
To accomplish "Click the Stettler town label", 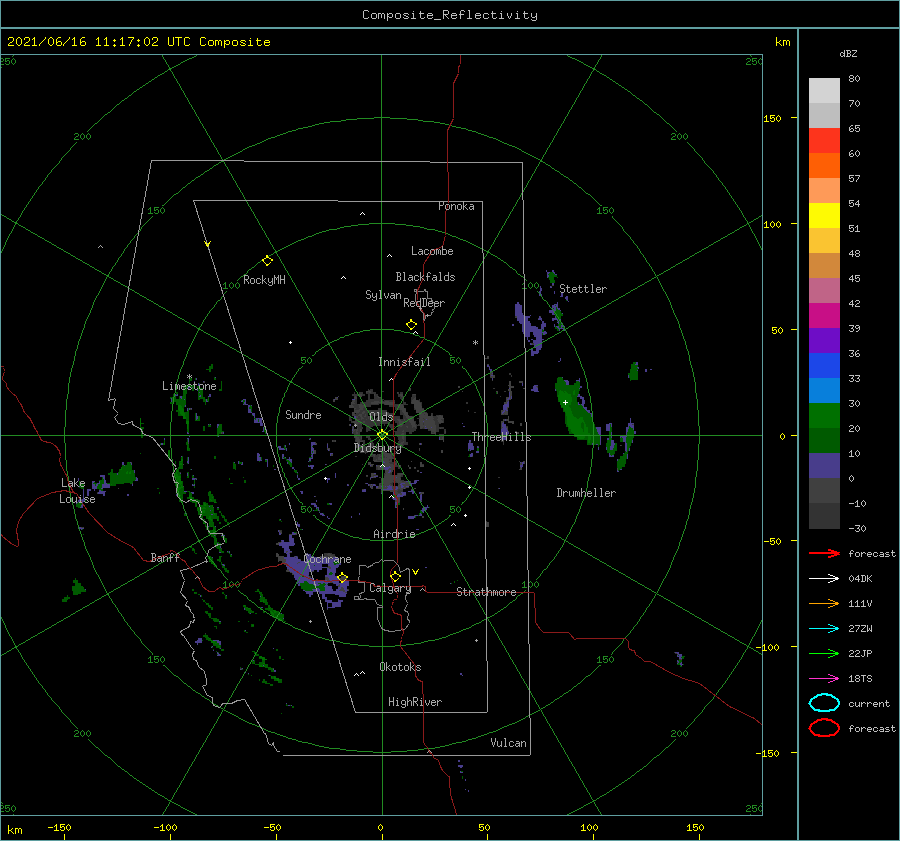I will tap(583, 289).
